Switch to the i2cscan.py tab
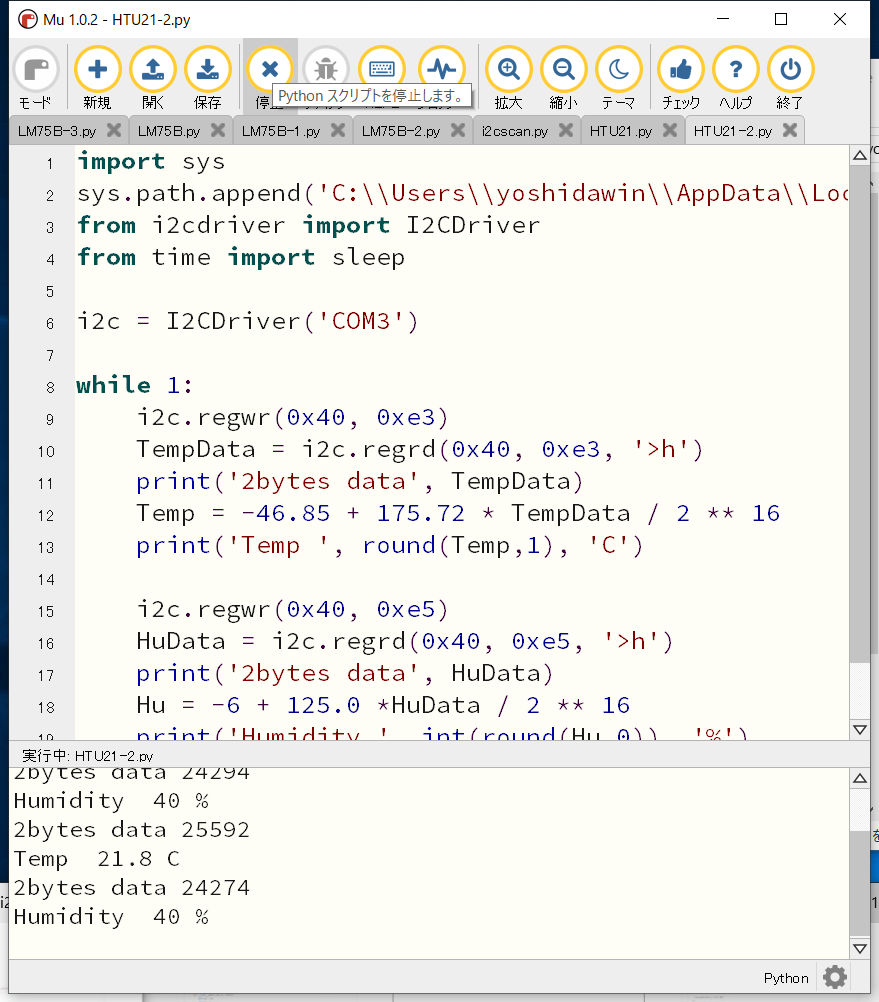The height and width of the screenshot is (1002, 879). click(515, 131)
